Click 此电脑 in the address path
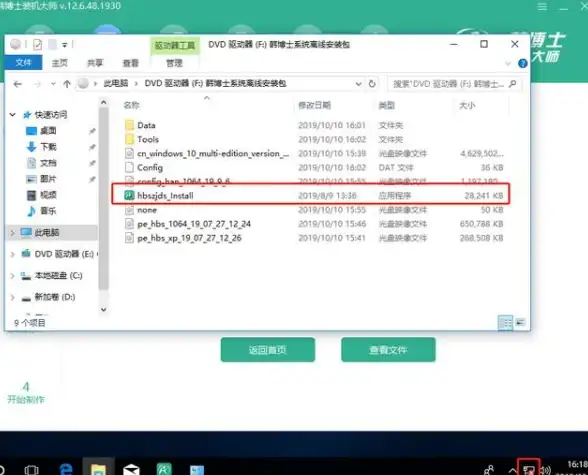Screen dimensions: 588x475 [x=116, y=84]
